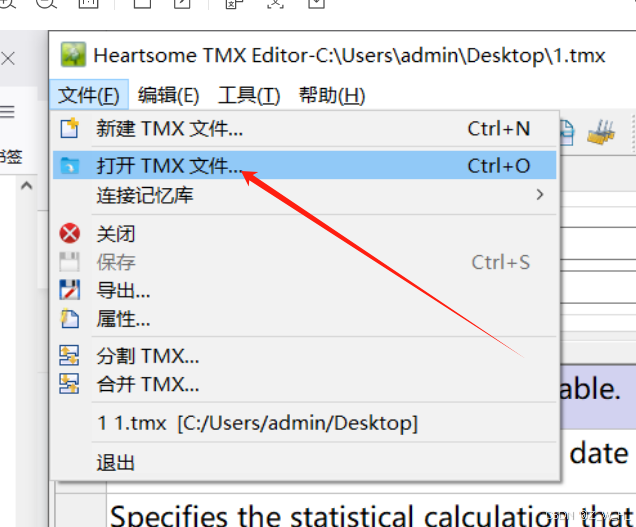Screen dimensions: 636x527
Task: Open recent file 1.tmx from Desktop
Action: click(304, 423)
